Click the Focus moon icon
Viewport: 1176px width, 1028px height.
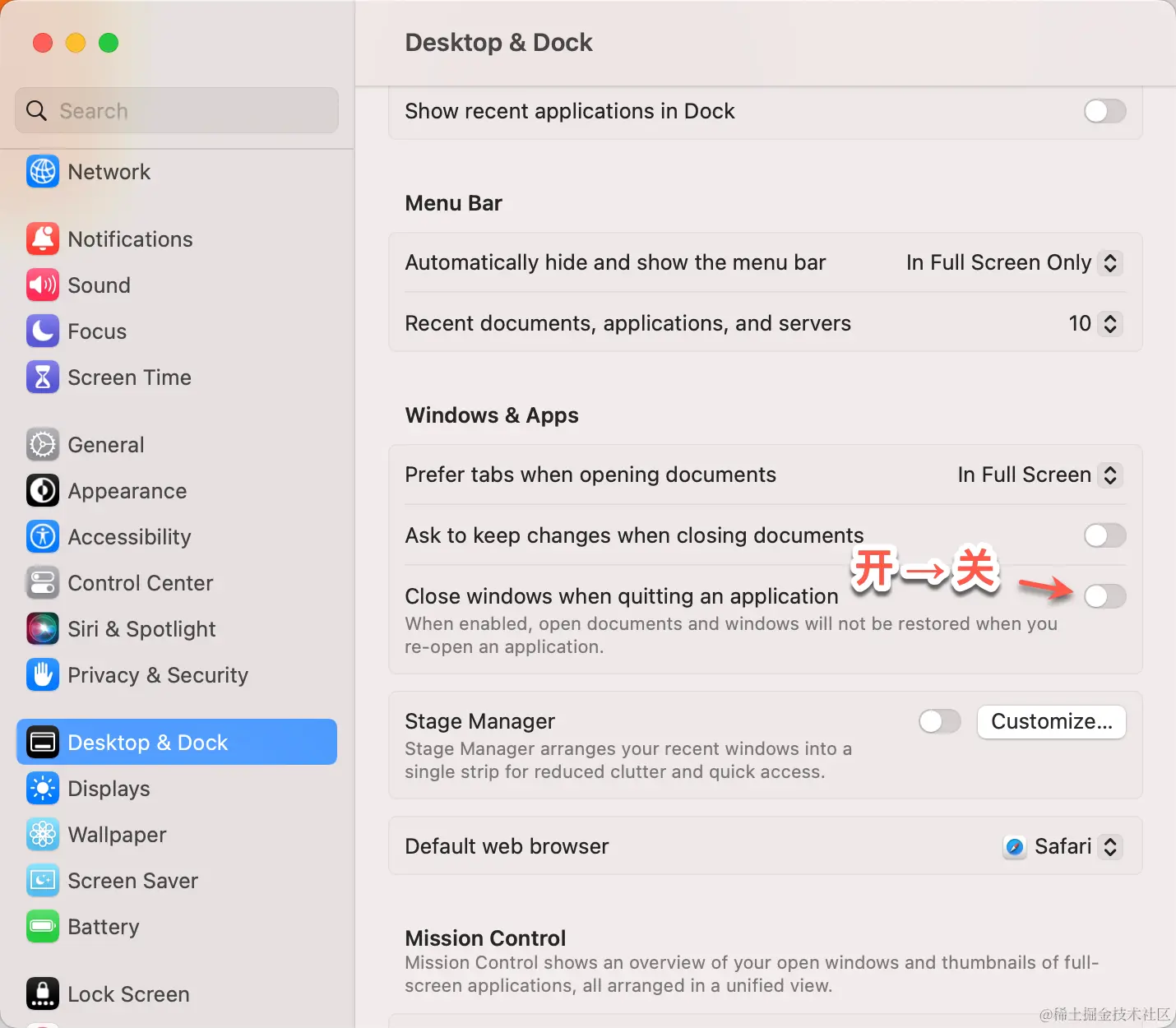click(43, 331)
